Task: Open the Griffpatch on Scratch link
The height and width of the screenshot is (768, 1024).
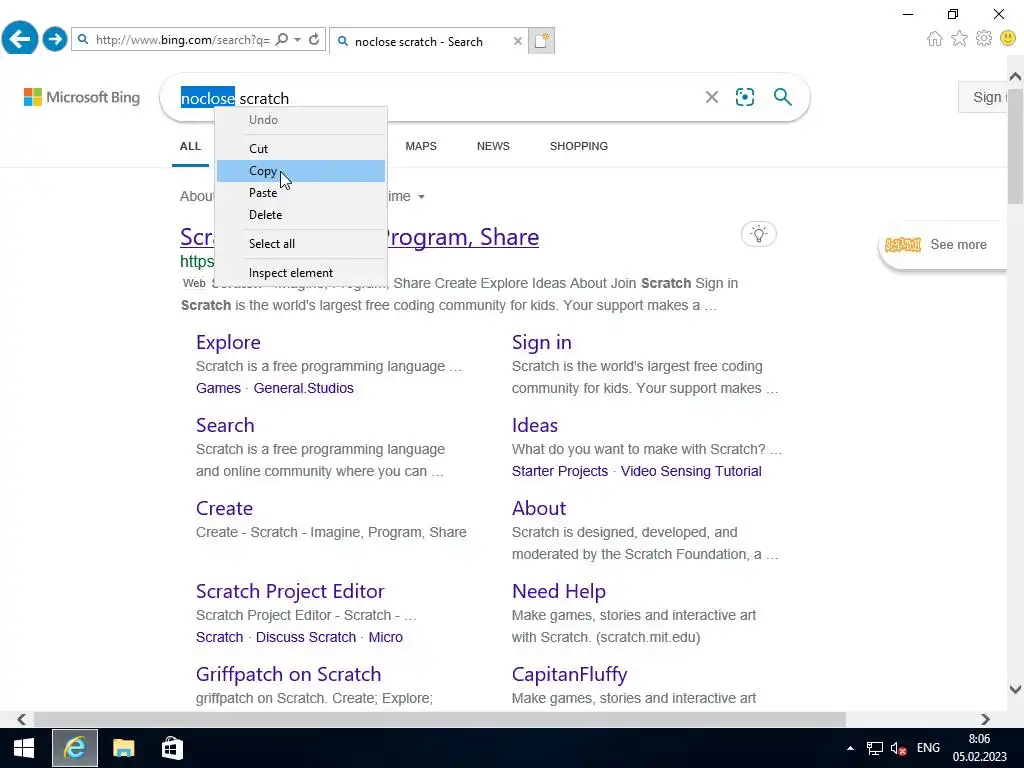Action: (288, 674)
